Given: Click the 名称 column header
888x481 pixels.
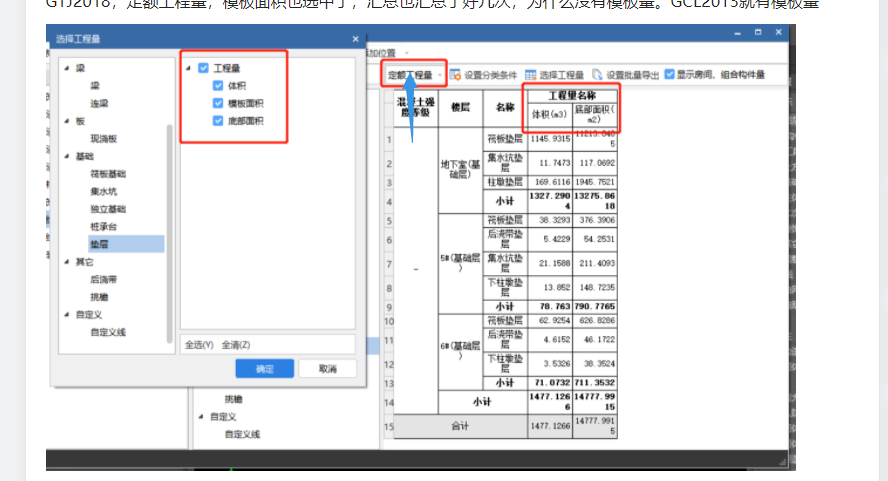Looking at the screenshot, I should pos(505,108).
